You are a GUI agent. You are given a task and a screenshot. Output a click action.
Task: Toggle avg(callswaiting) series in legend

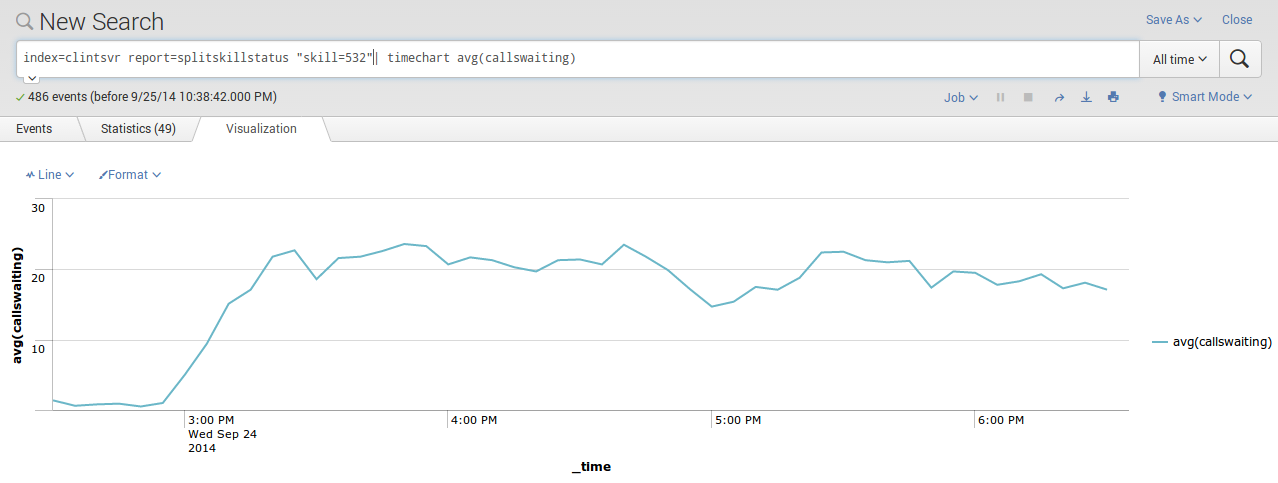point(1212,342)
